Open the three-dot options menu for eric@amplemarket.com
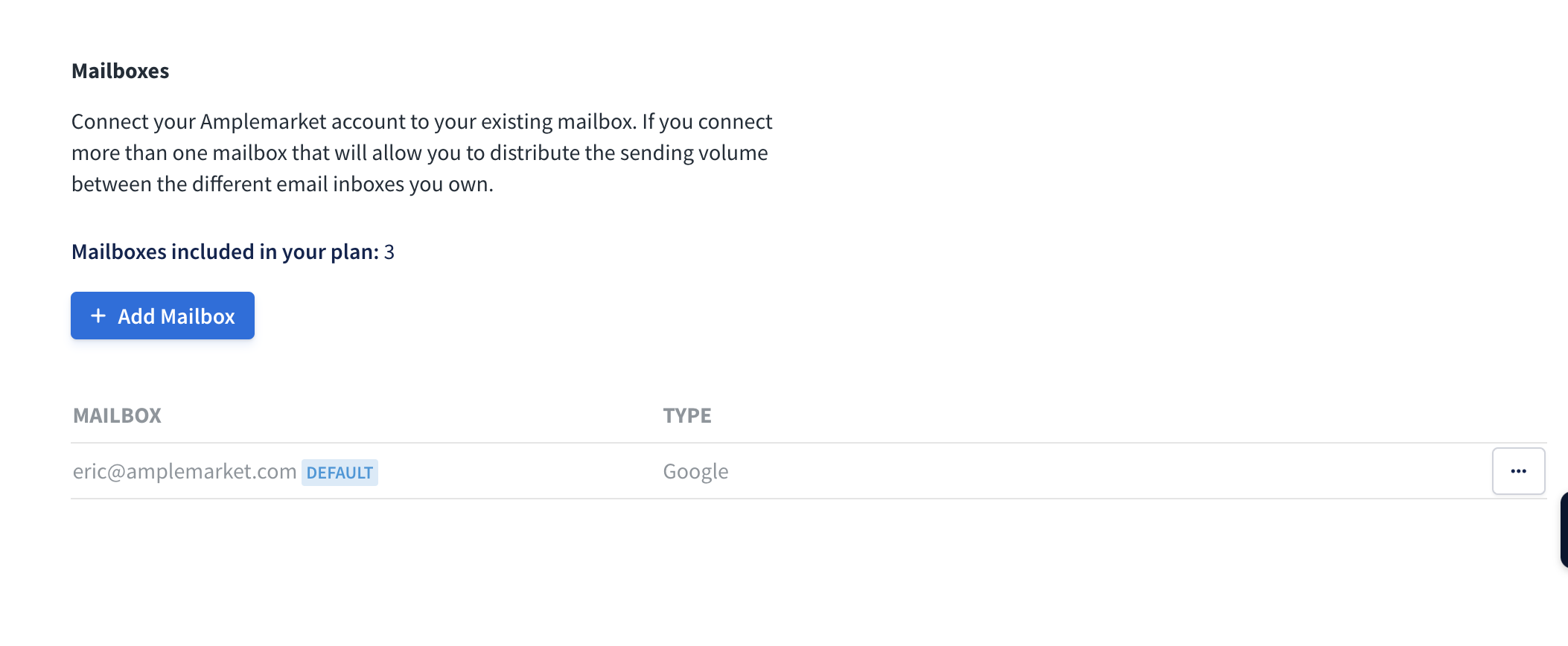This screenshot has width=1568, height=646. (x=1518, y=471)
